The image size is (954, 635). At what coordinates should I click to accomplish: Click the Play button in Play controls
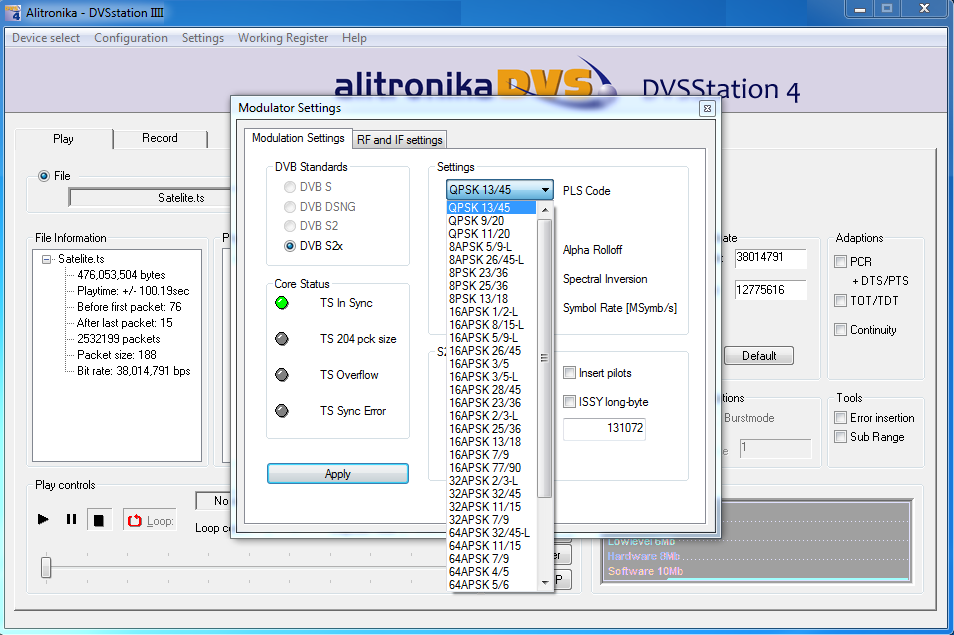click(x=43, y=519)
